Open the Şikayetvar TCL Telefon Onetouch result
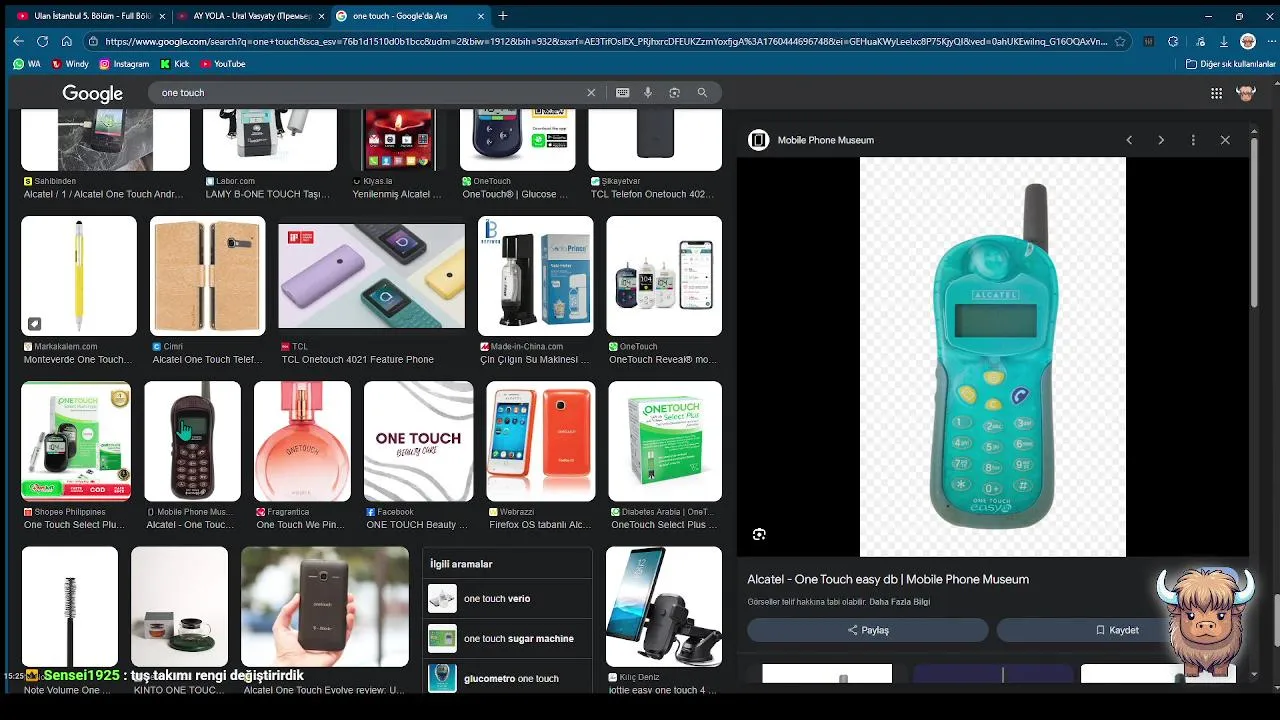The height and width of the screenshot is (720, 1280). click(x=655, y=140)
